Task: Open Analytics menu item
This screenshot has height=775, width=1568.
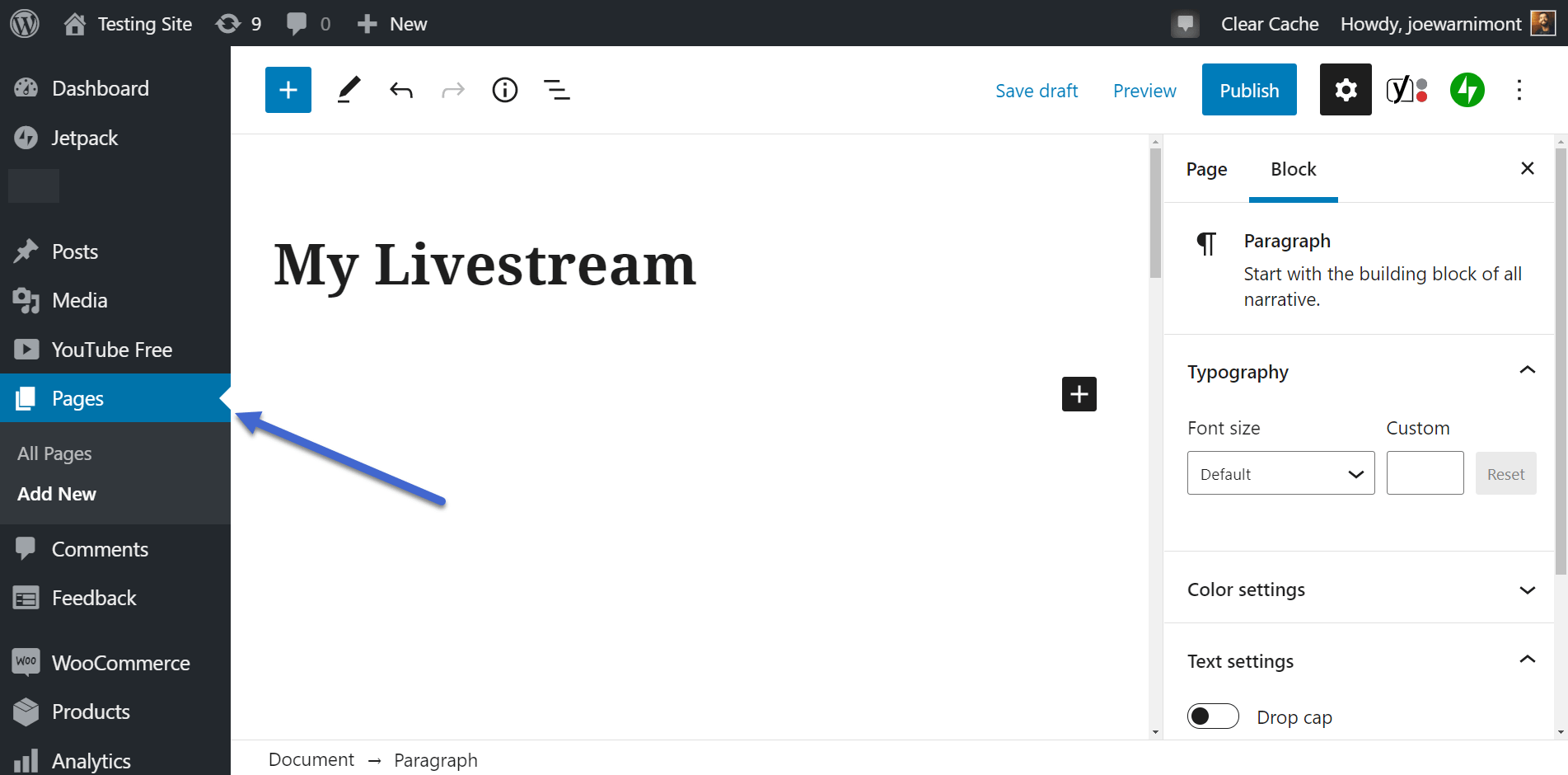Action: click(x=115, y=760)
